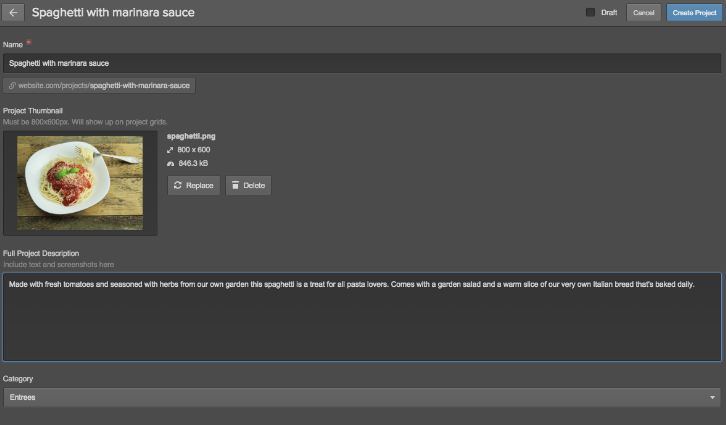Screen dimensions: 726x425
Task: Go back using the arrow button
Action: click(x=13, y=12)
